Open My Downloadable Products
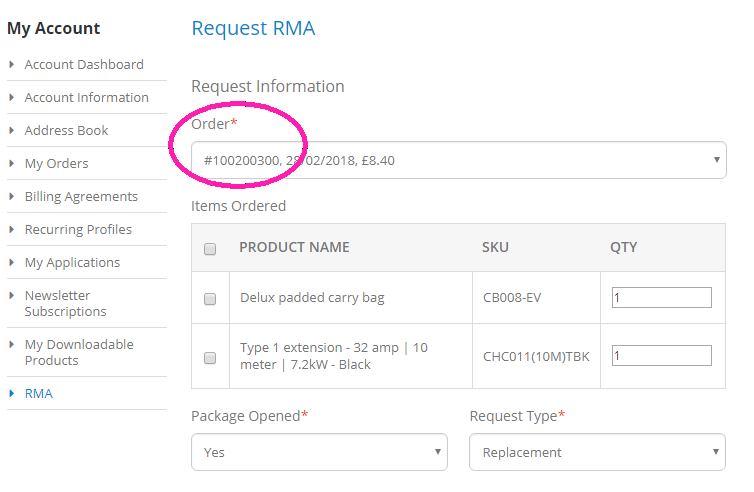 78,352
